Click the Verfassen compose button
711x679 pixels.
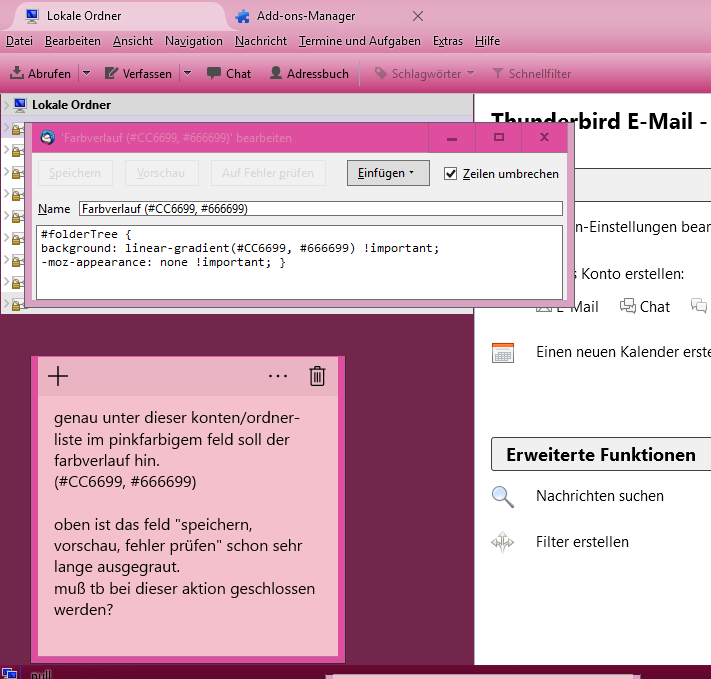(138, 73)
